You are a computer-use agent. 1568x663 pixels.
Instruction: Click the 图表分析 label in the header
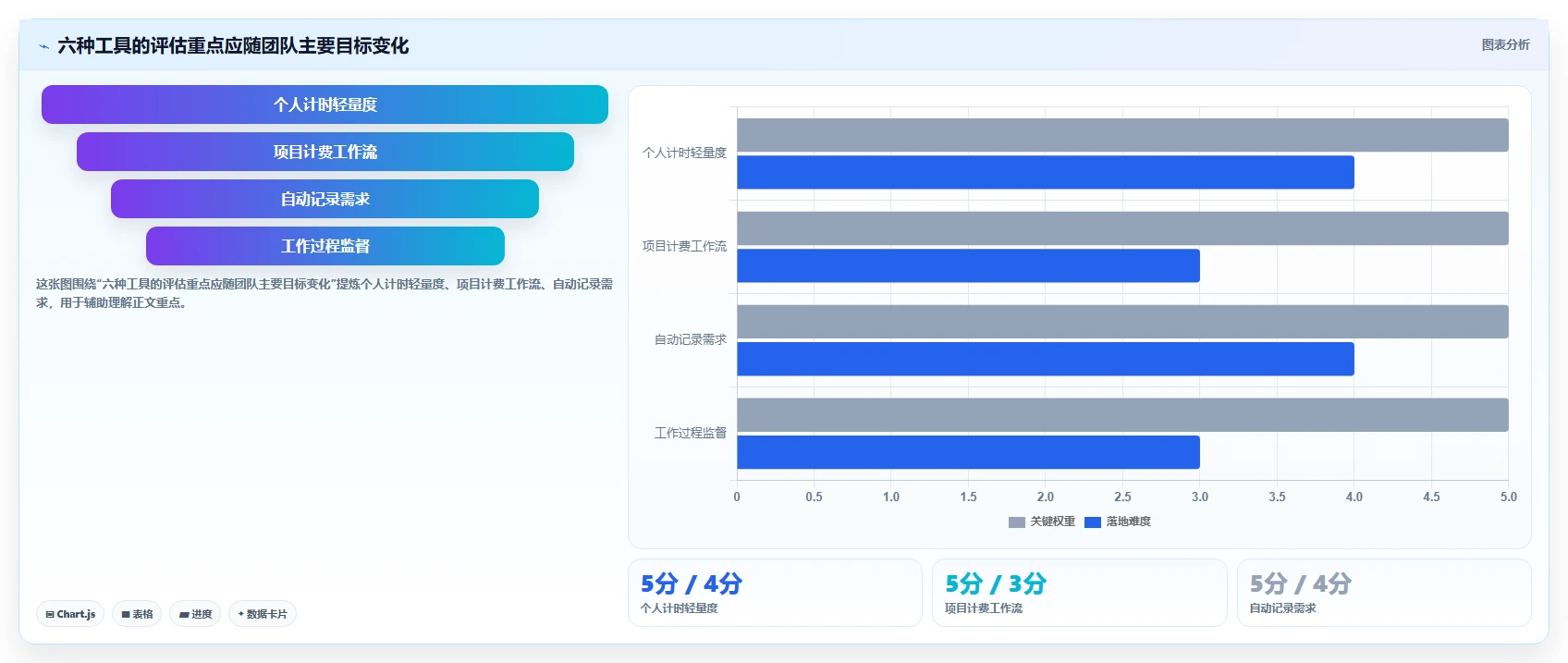(1505, 44)
